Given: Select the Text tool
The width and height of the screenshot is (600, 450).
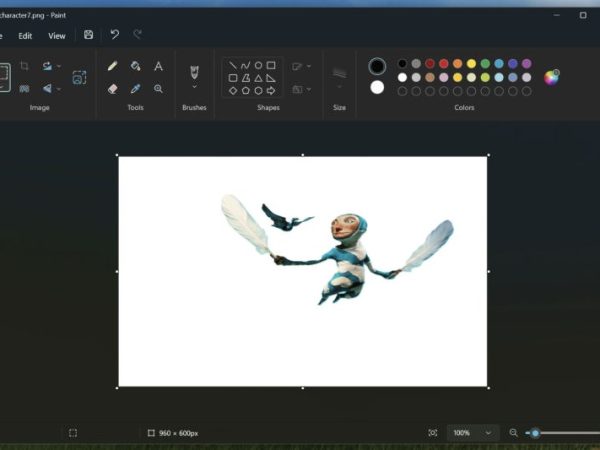Looking at the screenshot, I should (x=158, y=66).
